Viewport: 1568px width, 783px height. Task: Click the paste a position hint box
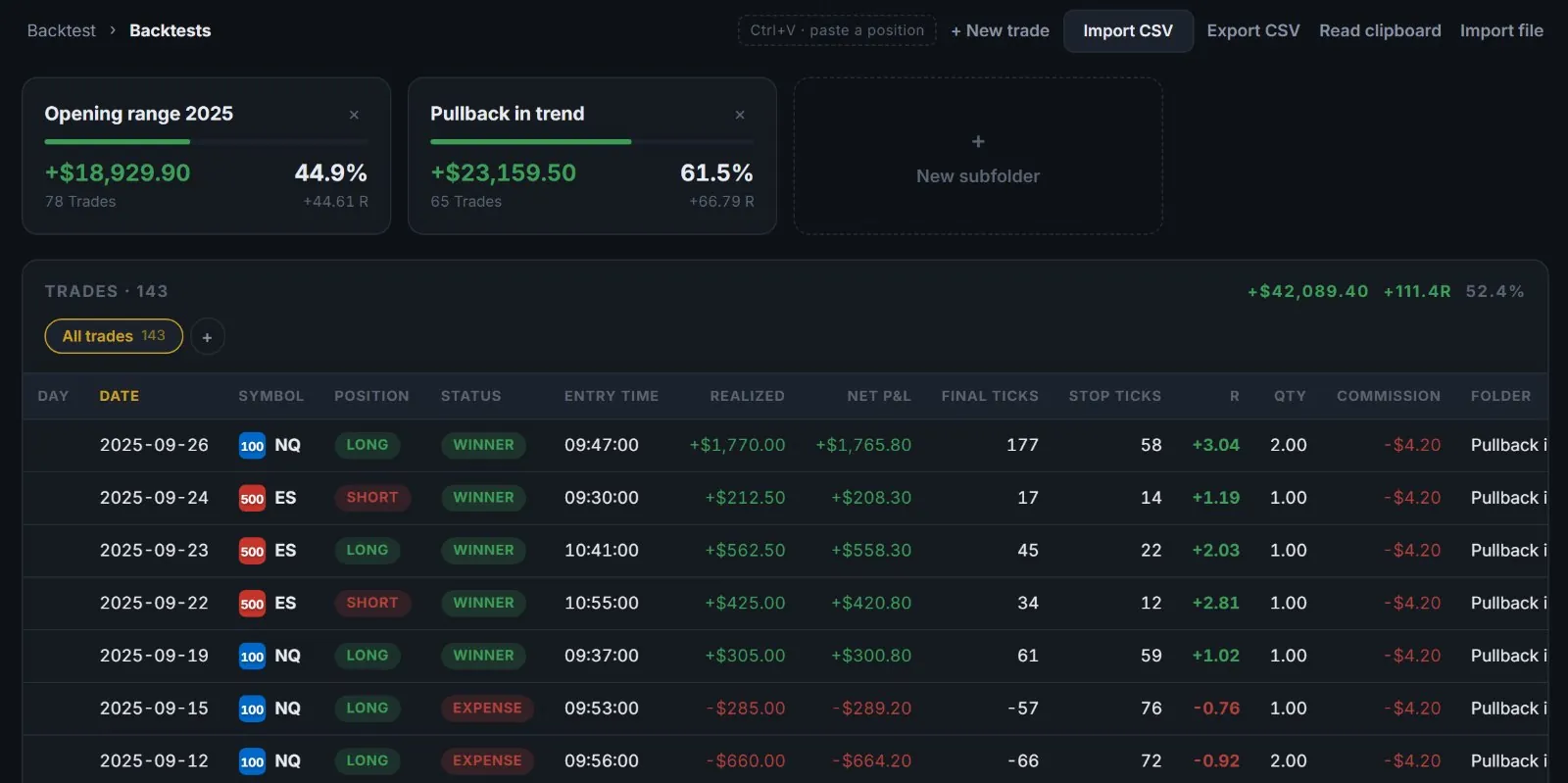837,30
